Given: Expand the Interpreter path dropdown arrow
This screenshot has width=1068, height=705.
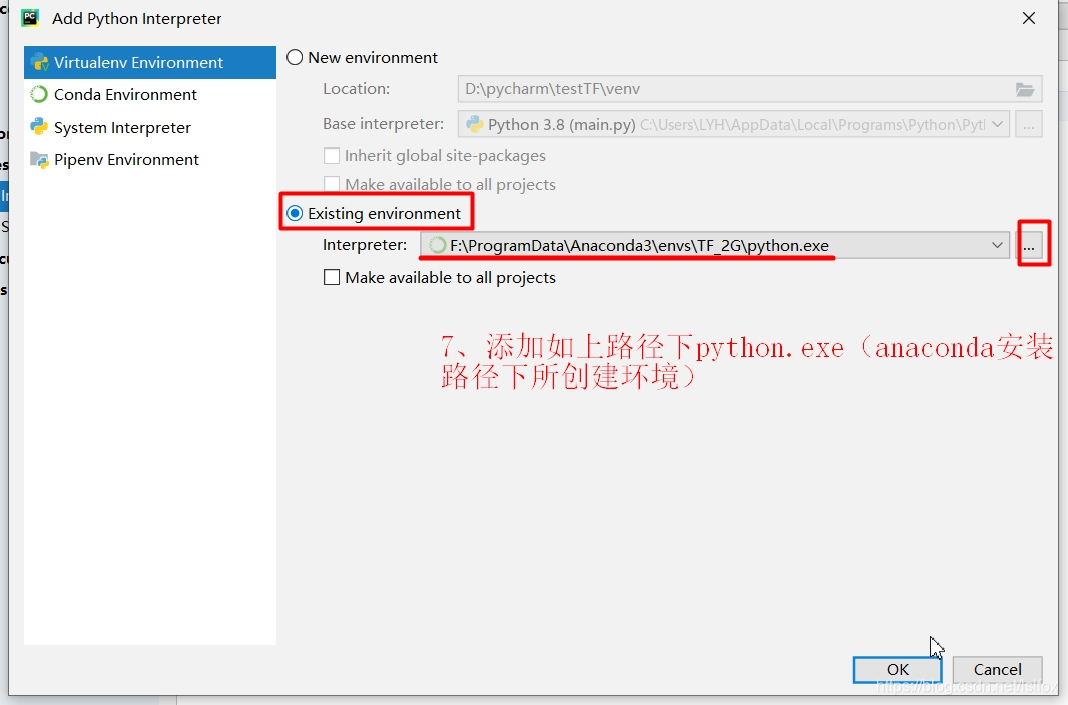Looking at the screenshot, I should click(x=997, y=245).
